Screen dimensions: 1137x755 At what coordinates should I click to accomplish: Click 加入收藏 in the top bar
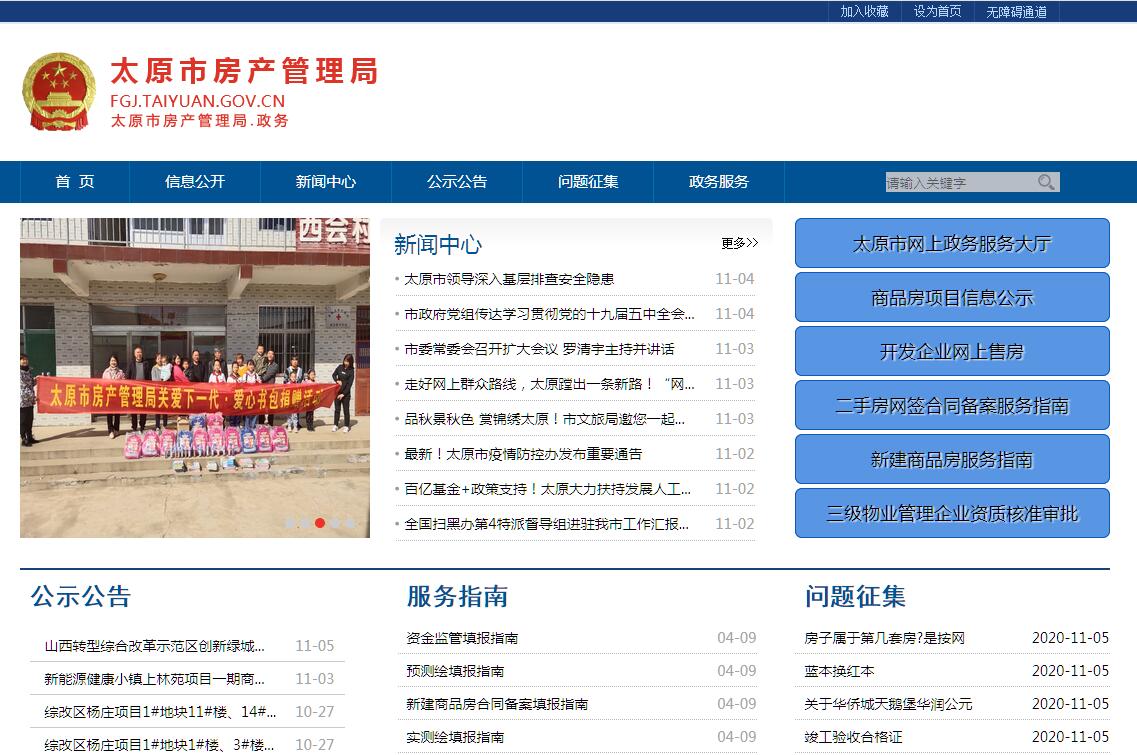click(864, 11)
